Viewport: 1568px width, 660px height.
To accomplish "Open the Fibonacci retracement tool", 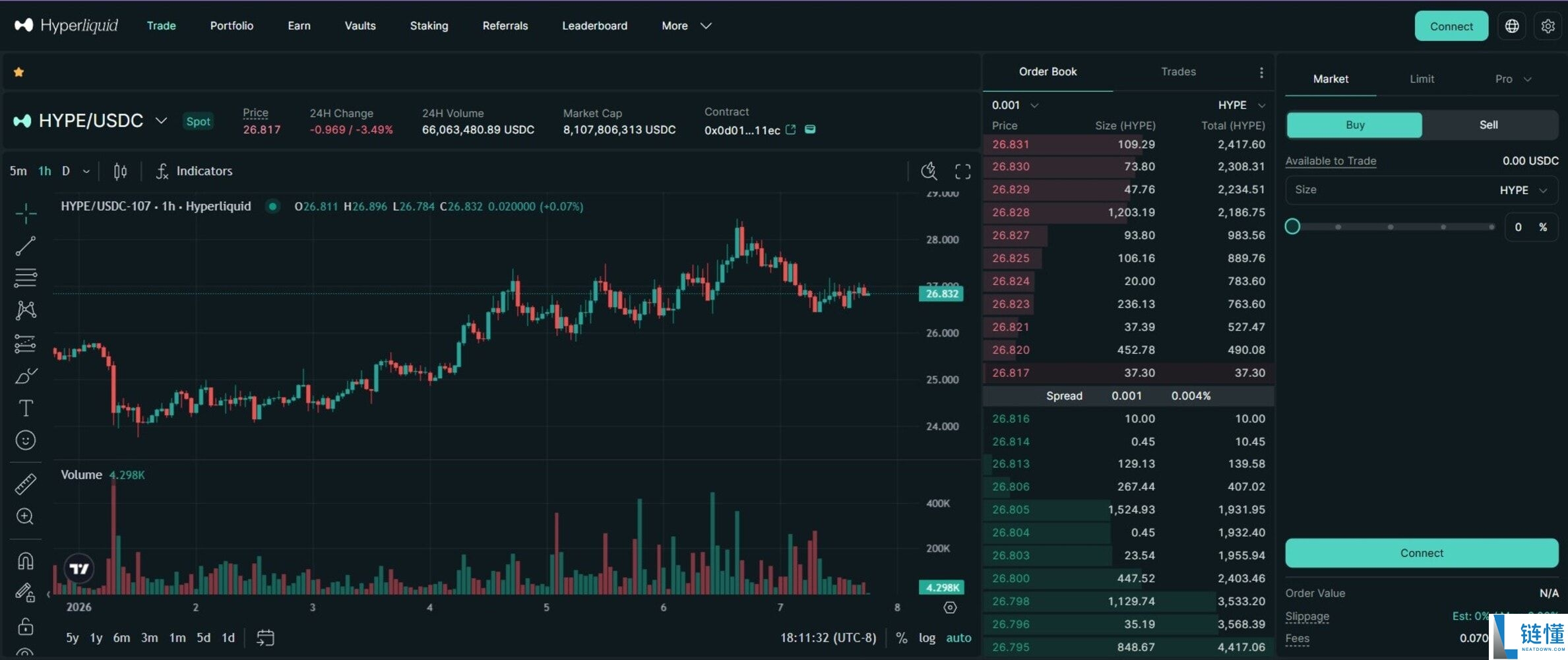I will pos(26,278).
